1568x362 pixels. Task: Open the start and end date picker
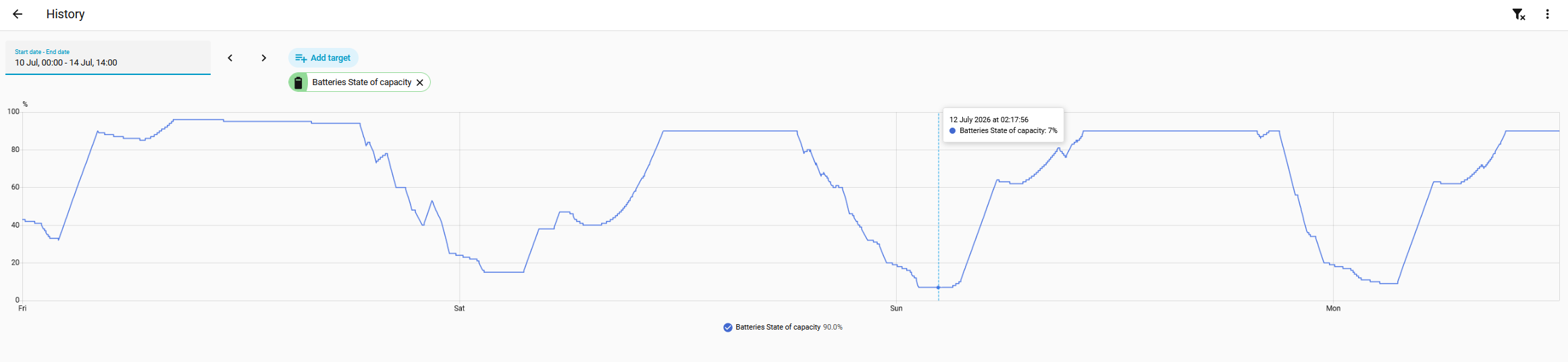108,58
